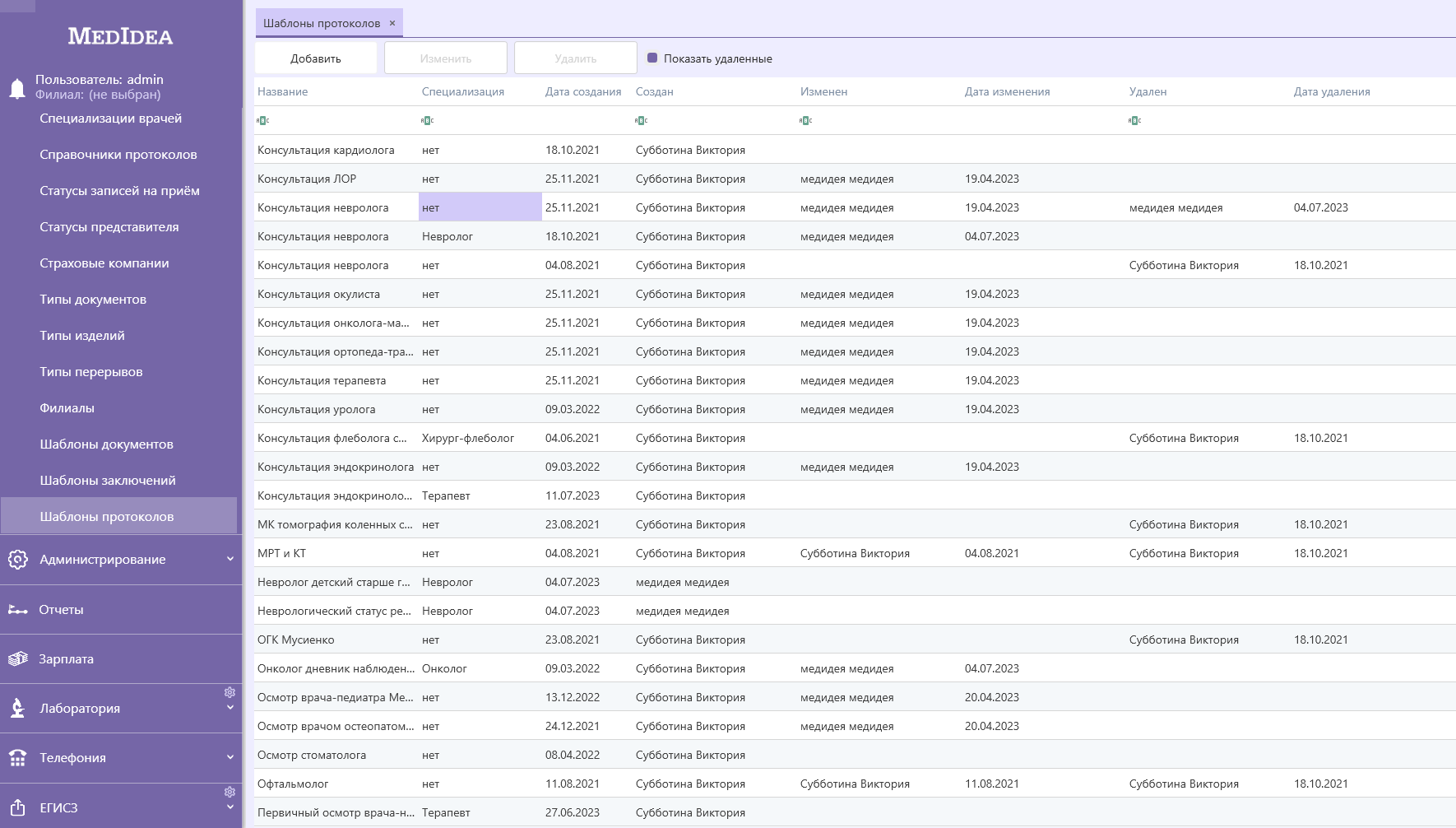The image size is (1456, 828).
Task: Click filter icon under Создан column
Action: click(x=641, y=121)
